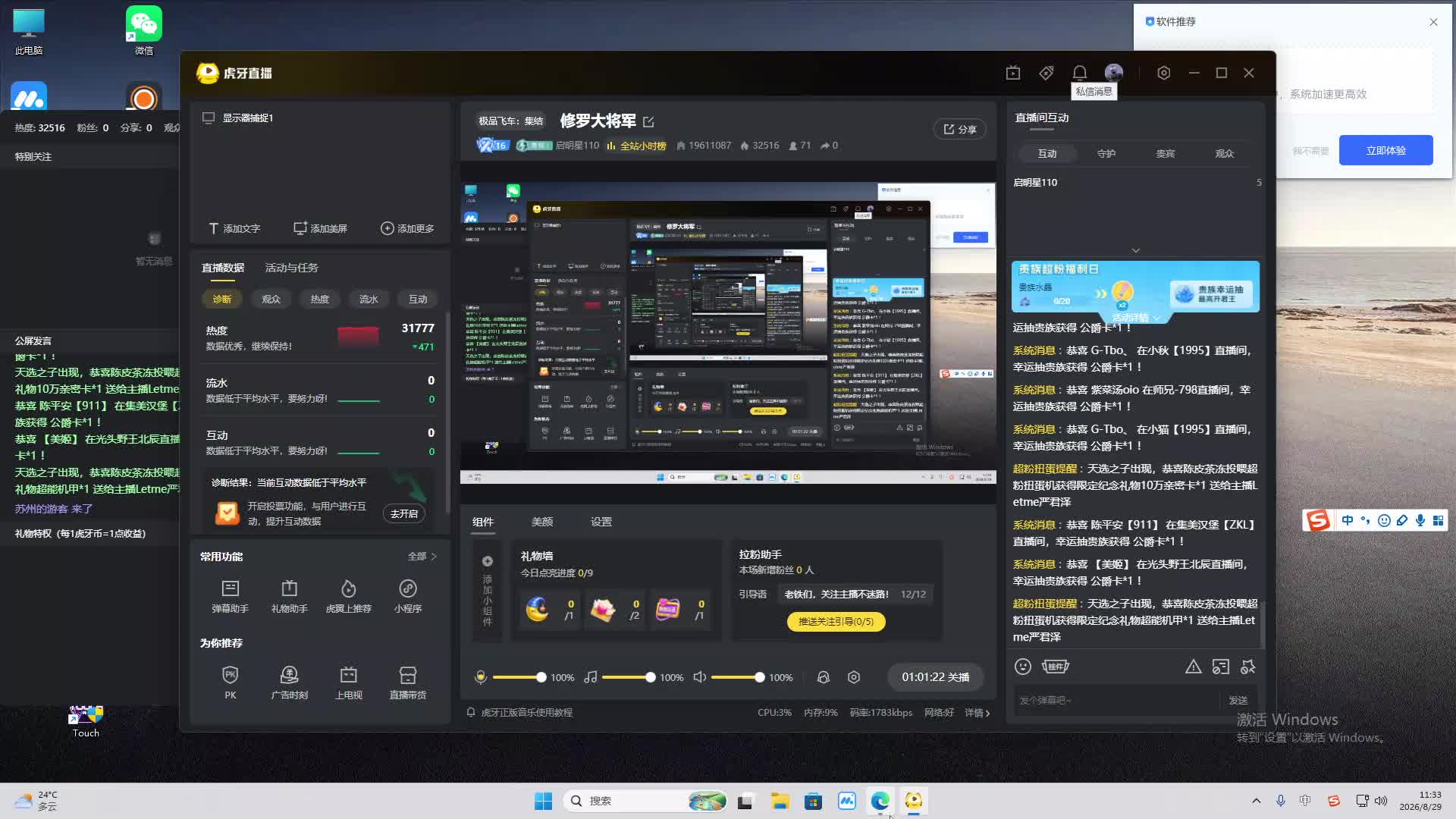Open 虎牙正版音乐使用教程 link
Screen dimensions: 1456x819
click(x=527, y=713)
